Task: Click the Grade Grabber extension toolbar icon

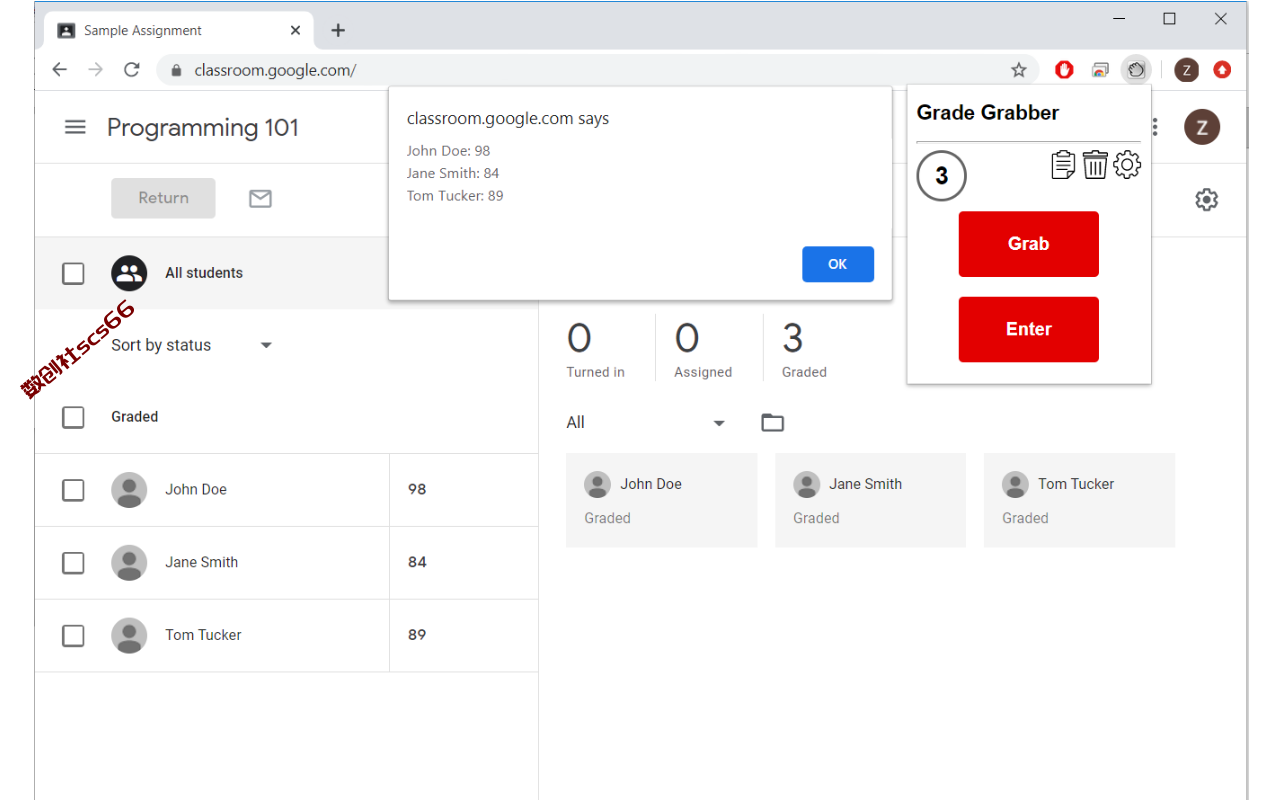Action: [x=1136, y=70]
